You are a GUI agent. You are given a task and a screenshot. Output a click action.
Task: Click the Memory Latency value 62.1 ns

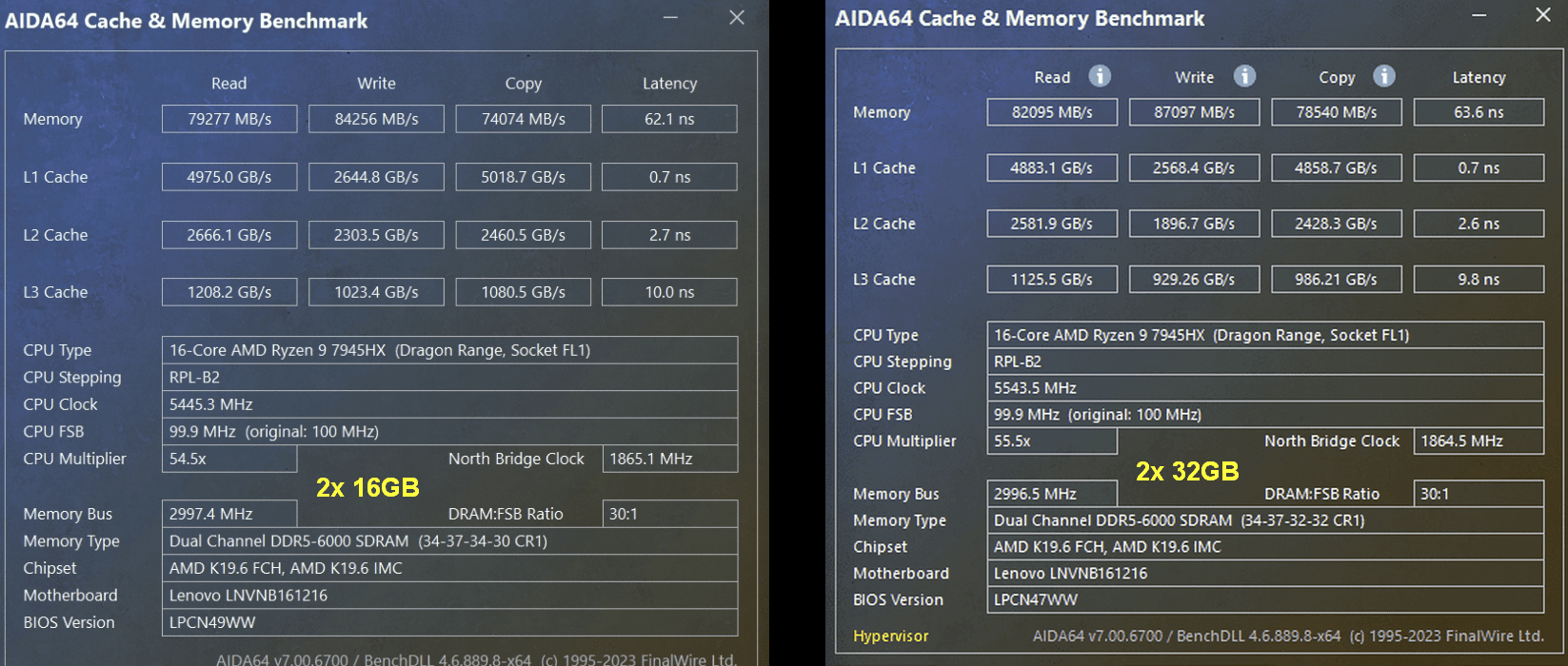tap(669, 119)
